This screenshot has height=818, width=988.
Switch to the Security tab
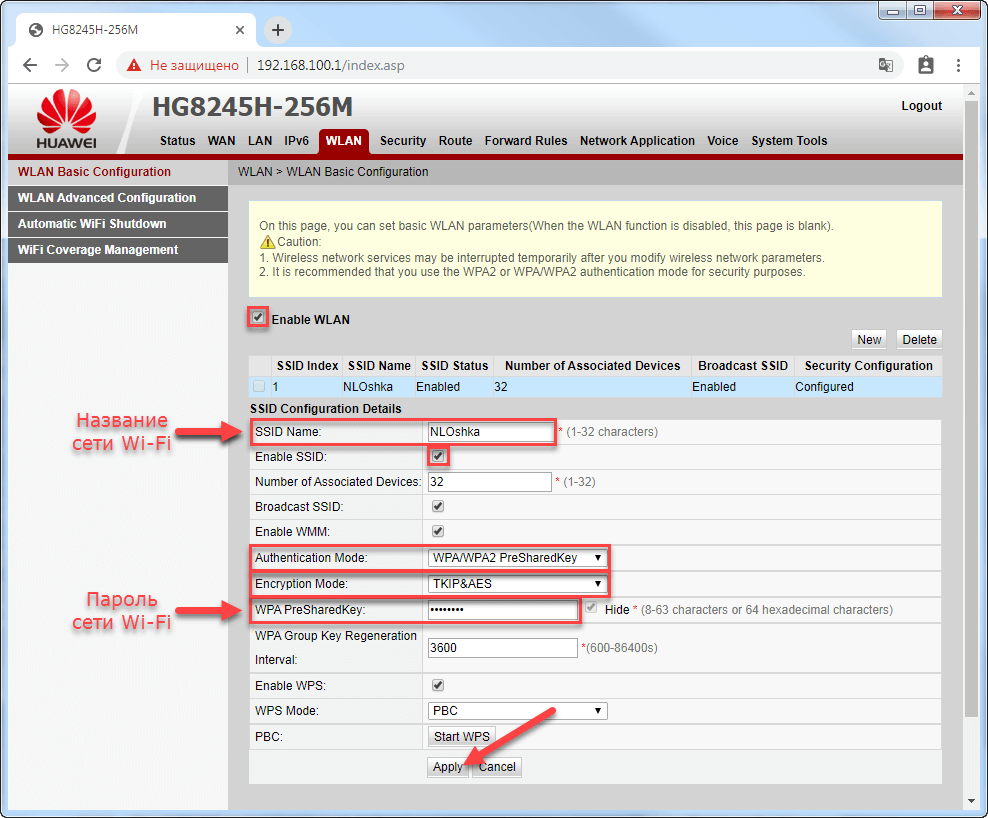(403, 141)
